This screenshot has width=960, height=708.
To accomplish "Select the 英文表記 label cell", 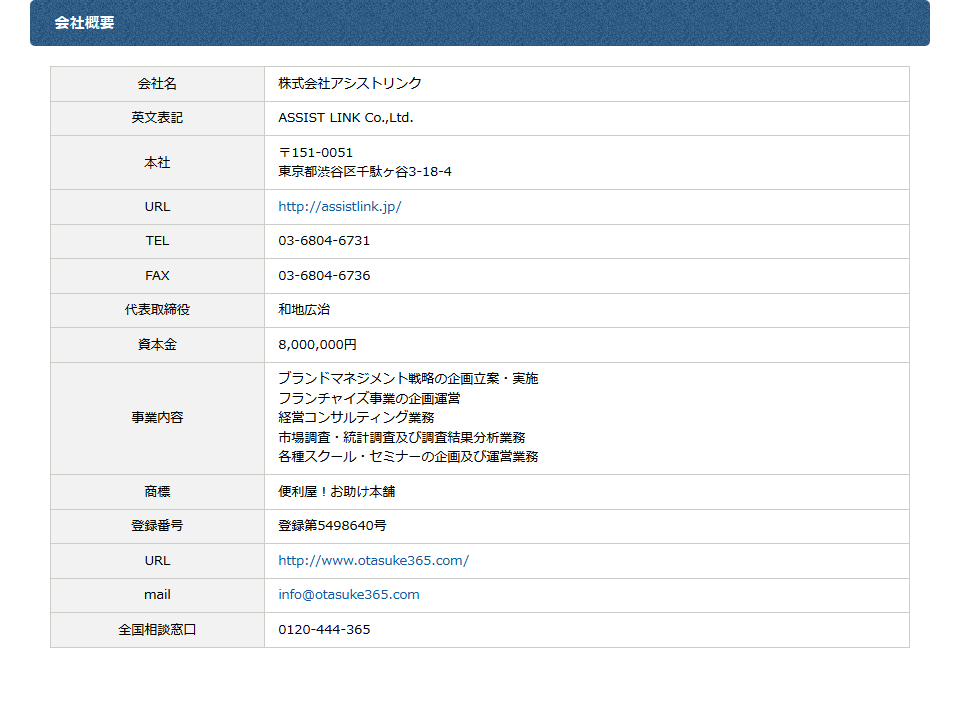I will click(157, 118).
